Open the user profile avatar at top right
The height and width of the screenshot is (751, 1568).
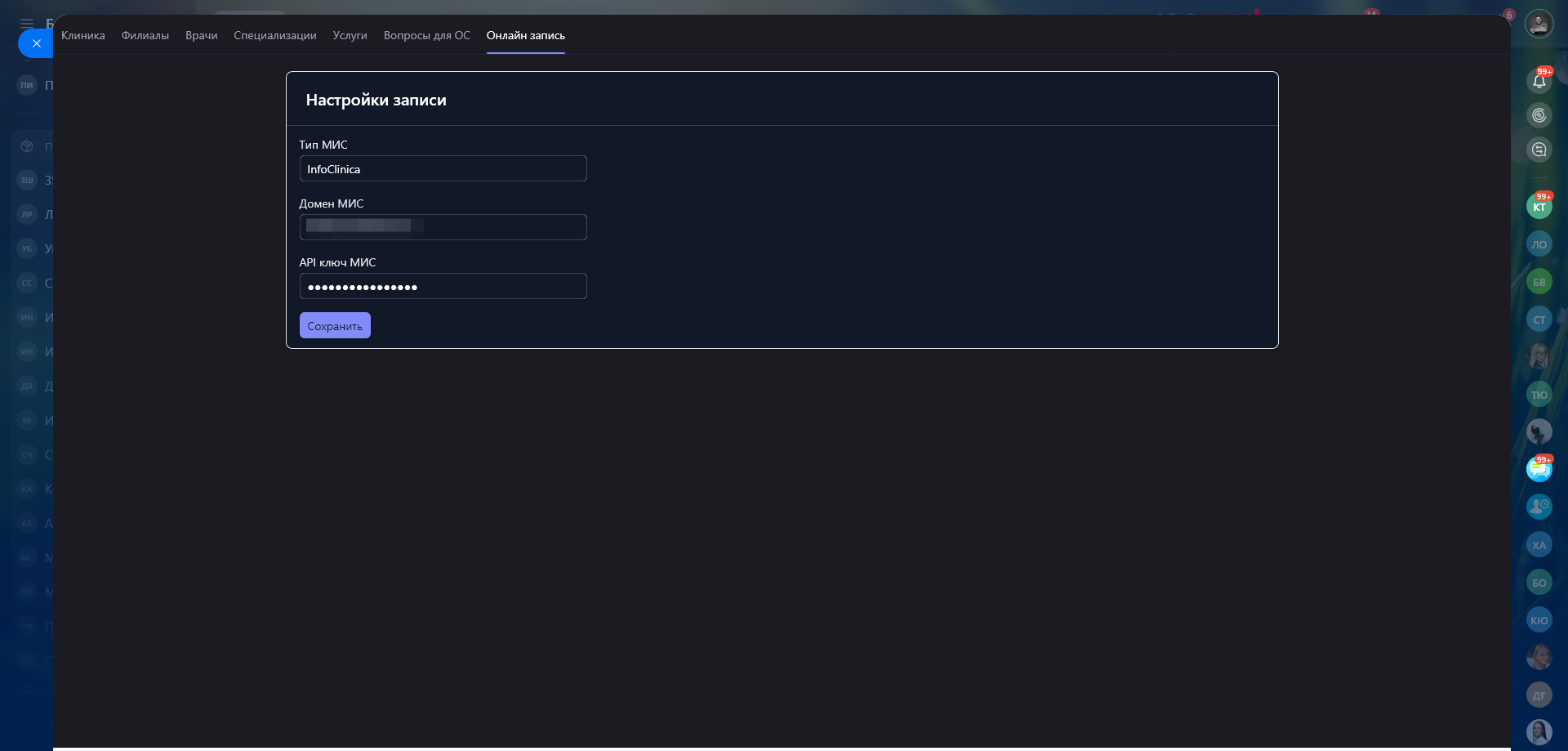tap(1539, 23)
